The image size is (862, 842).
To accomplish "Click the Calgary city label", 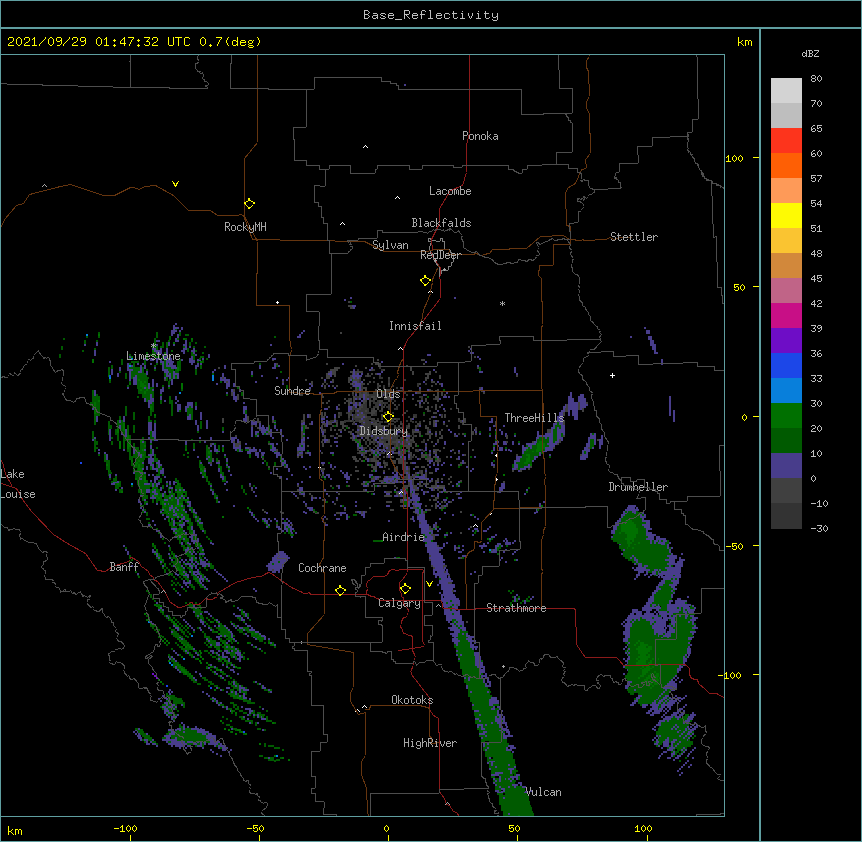I will point(399,603).
